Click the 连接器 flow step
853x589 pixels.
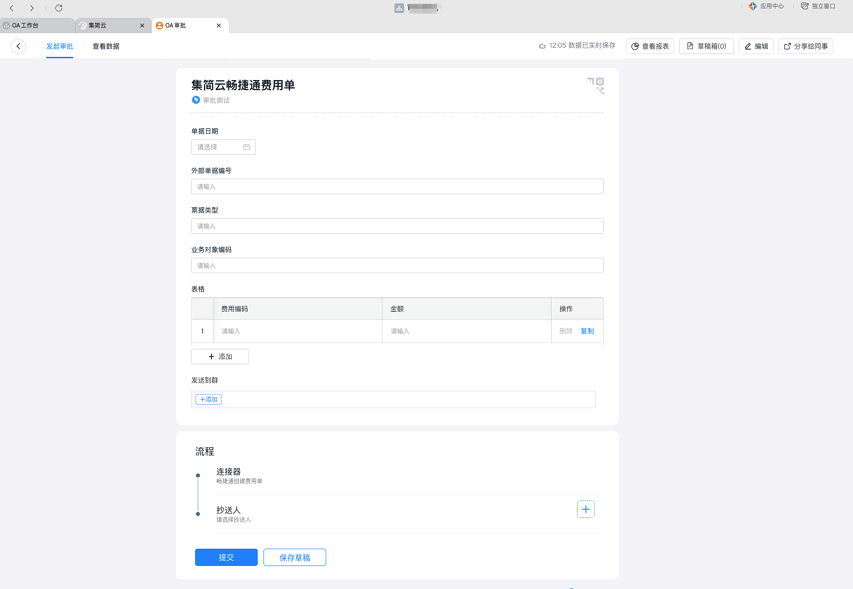point(228,472)
